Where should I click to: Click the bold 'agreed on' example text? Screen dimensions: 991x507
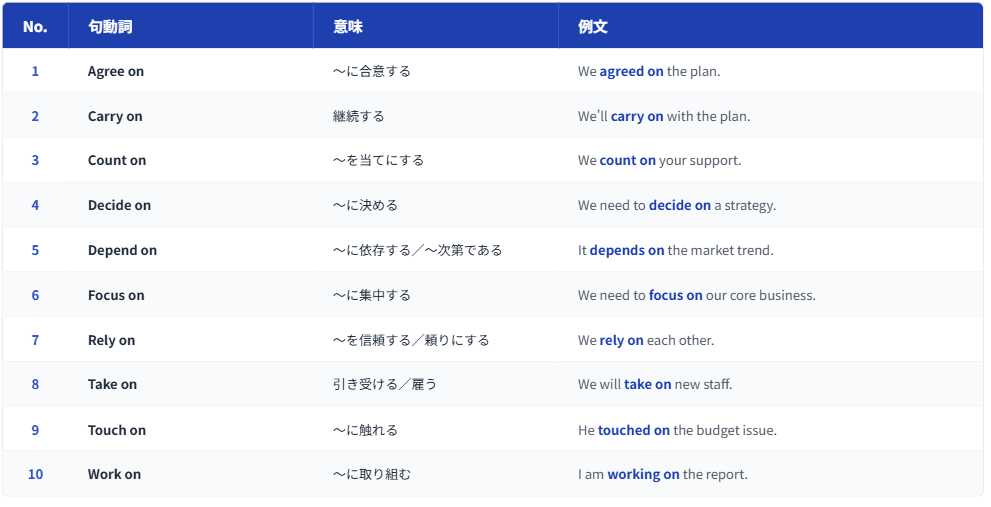[631, 72]
